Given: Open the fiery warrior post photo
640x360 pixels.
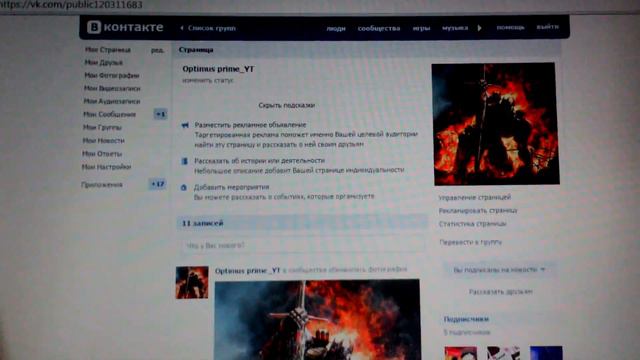Looking at the screenshot, I should pos(317,320).
